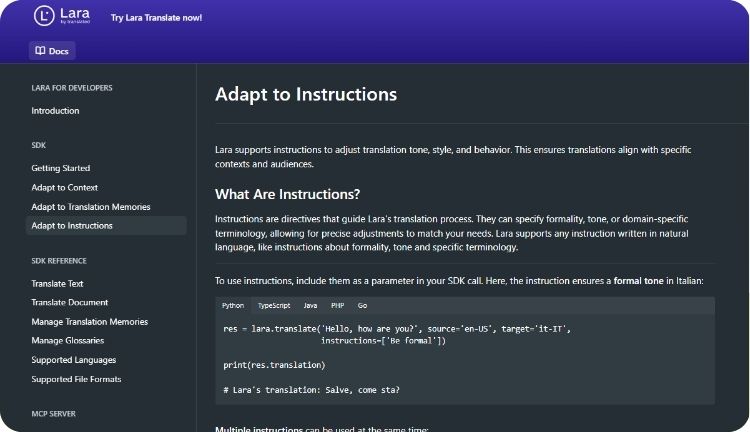Click the Lara logo icon
The image size is (750, 432).
tap(44, 16)
